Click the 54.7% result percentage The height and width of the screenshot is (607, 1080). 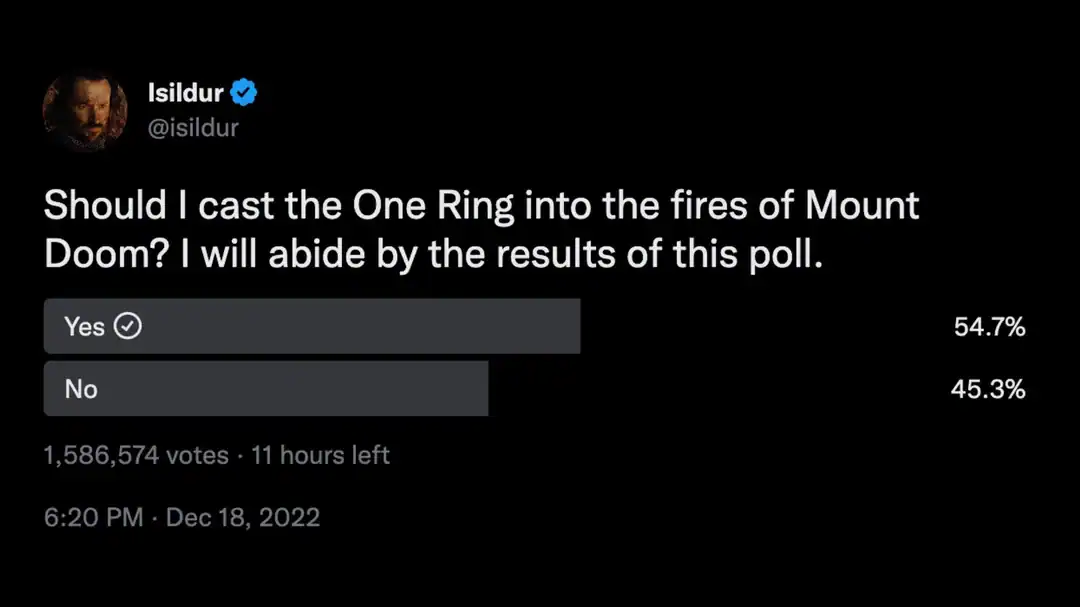989,327
